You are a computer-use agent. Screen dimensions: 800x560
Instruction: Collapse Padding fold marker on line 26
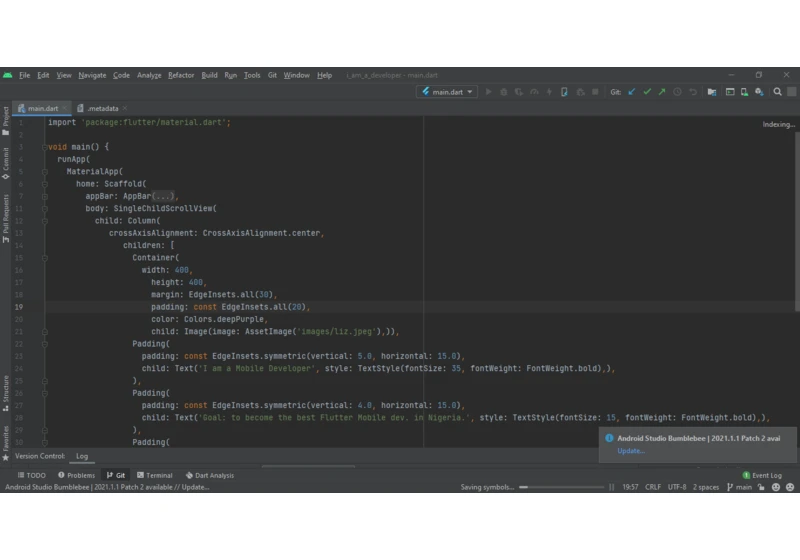[44, 393]
